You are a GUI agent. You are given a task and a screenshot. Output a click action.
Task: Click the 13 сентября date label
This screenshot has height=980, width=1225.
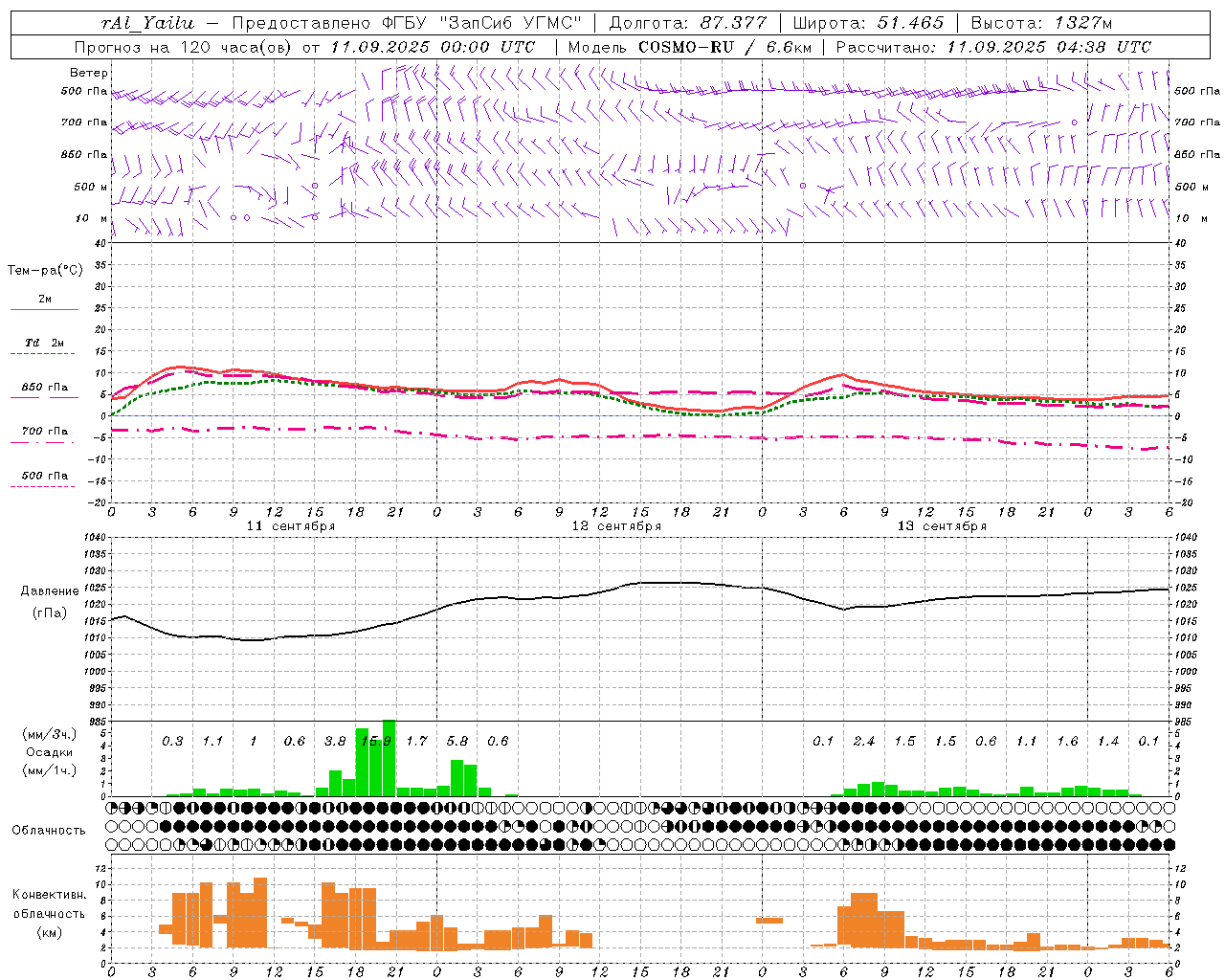[x=942, y=526]
